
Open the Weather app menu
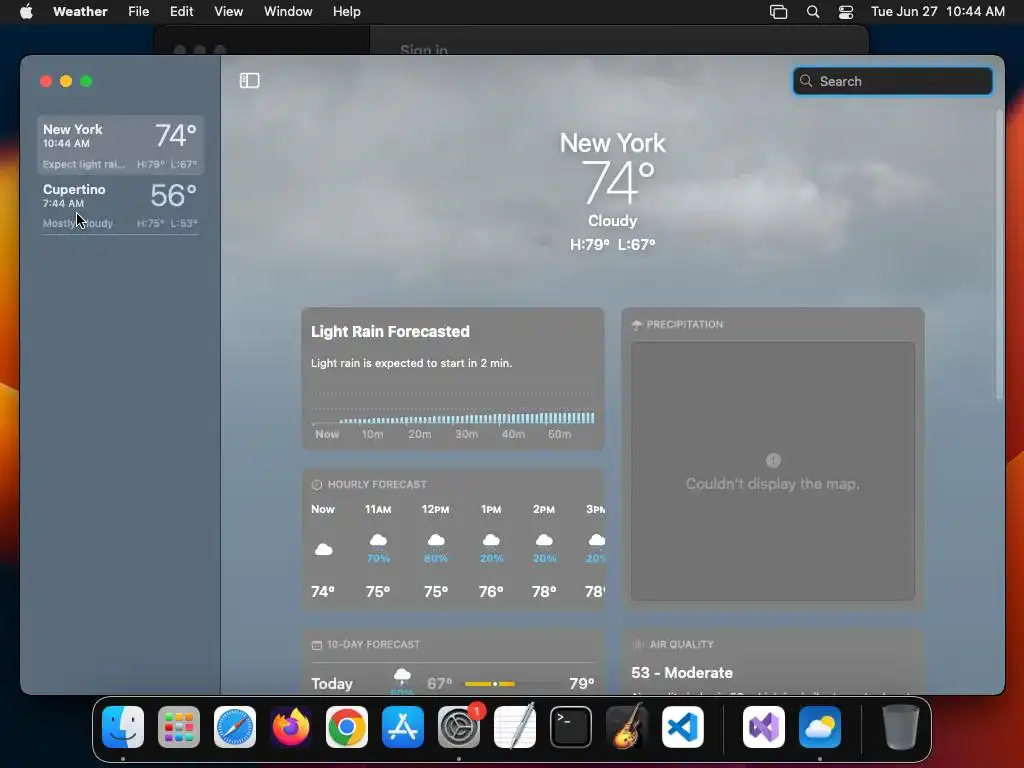pos(80,11)
